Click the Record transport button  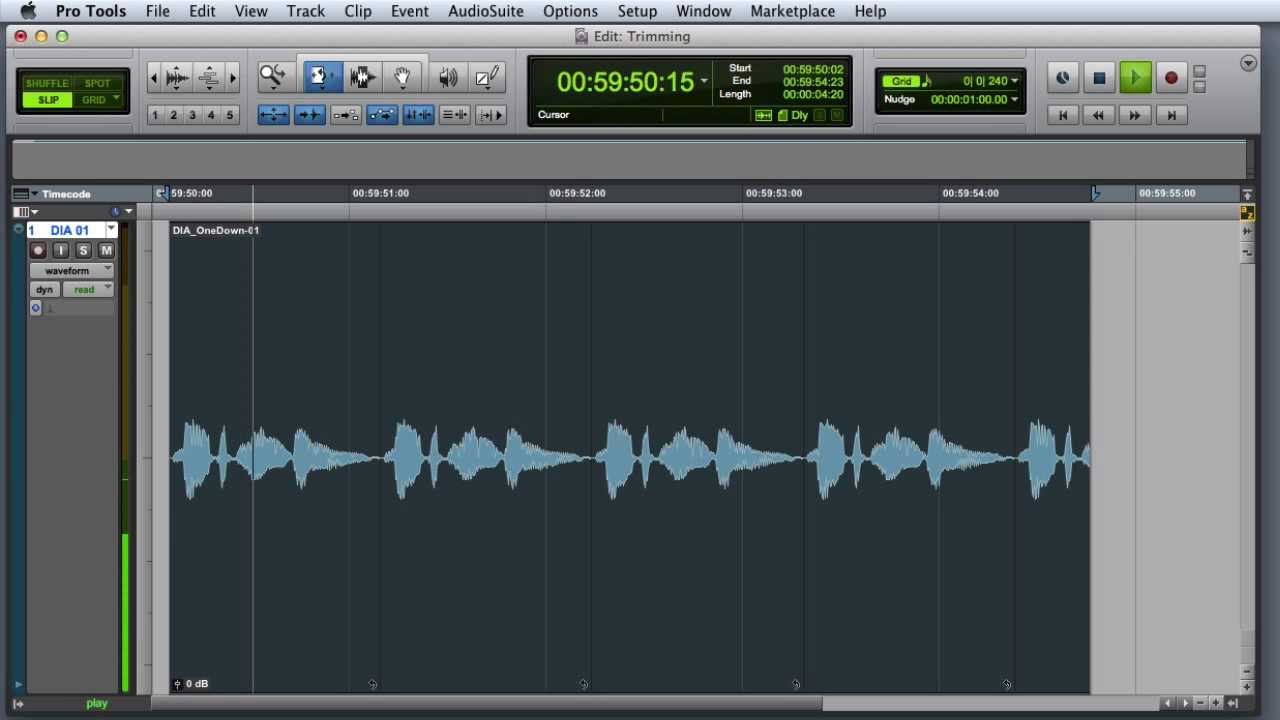click(1171, 78)
